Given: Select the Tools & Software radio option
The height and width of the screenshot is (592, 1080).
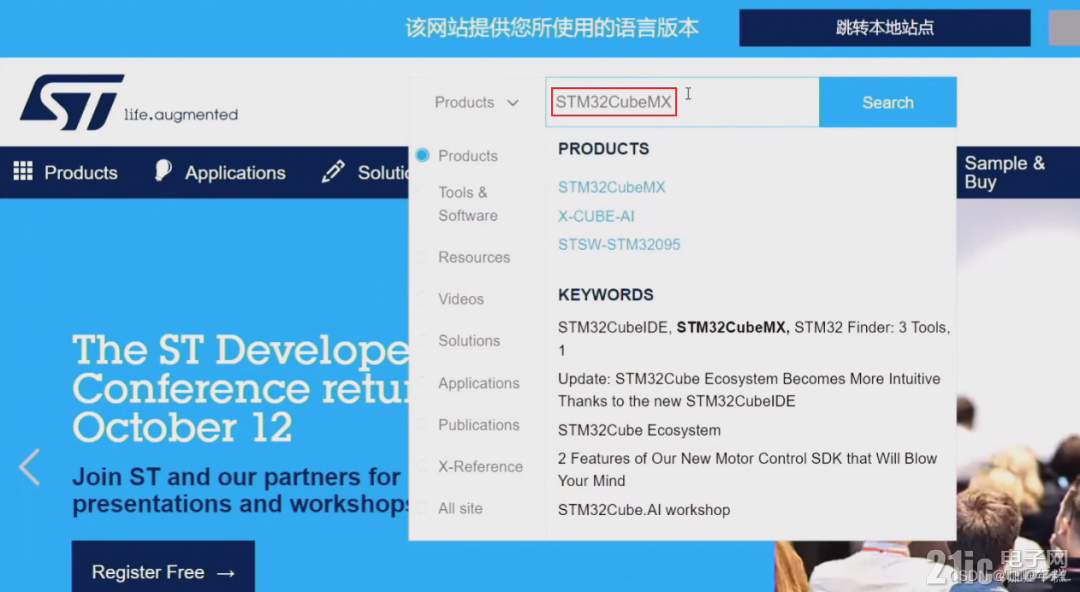Looking at the screenshot, I should (422, 192).
